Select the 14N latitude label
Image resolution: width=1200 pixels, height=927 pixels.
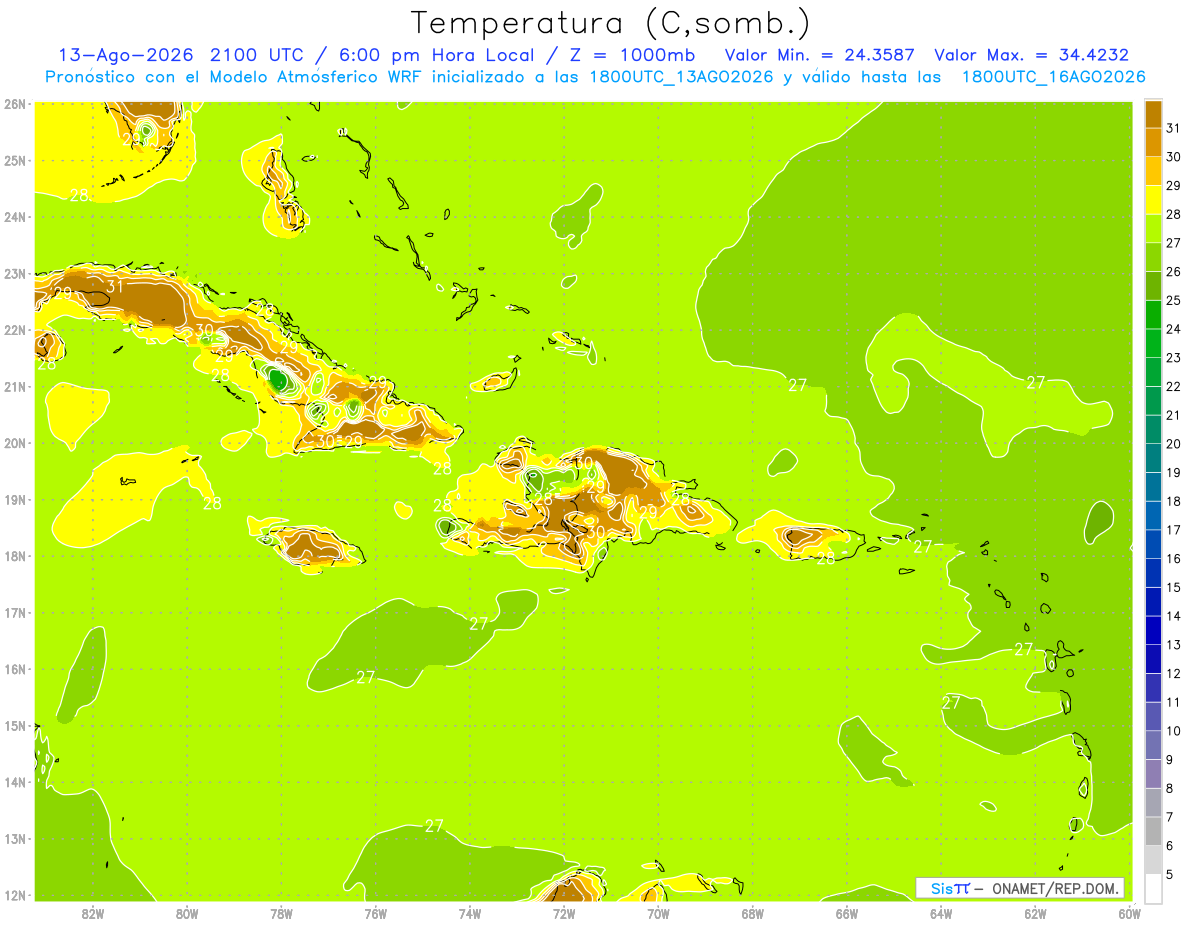click(15, 782)
